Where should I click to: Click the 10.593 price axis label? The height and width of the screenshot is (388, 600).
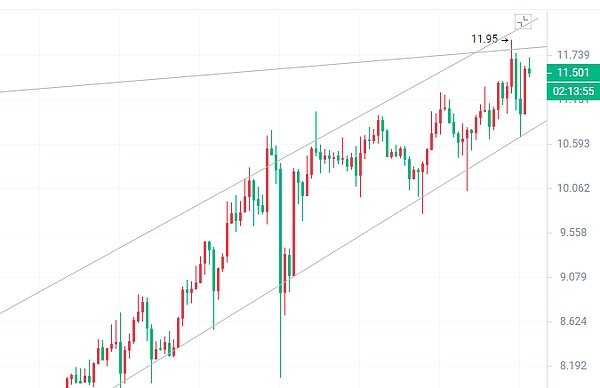pyautogui.click(x=573, y=144)
